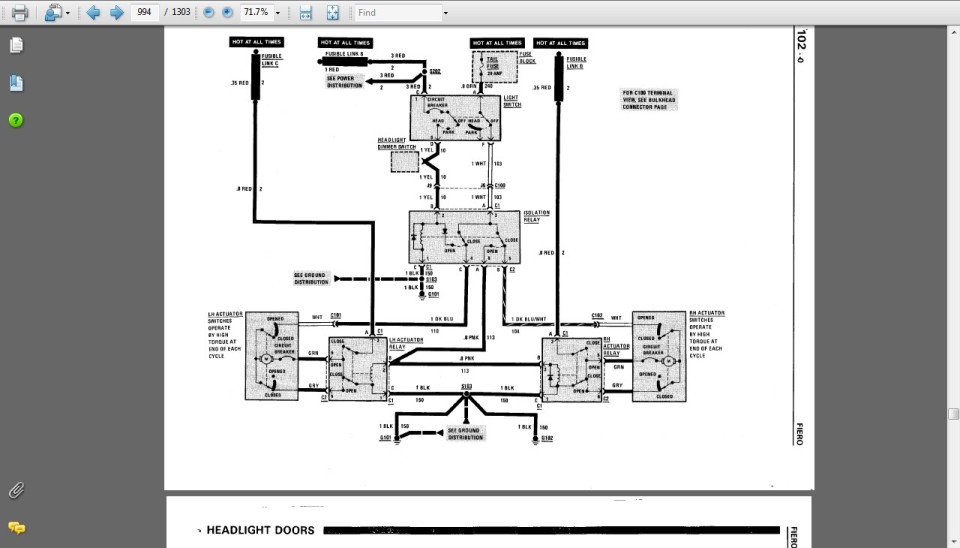The image size is (960, 548).
Task: Click the fit full page icon
Action: (x=332, y=12)
